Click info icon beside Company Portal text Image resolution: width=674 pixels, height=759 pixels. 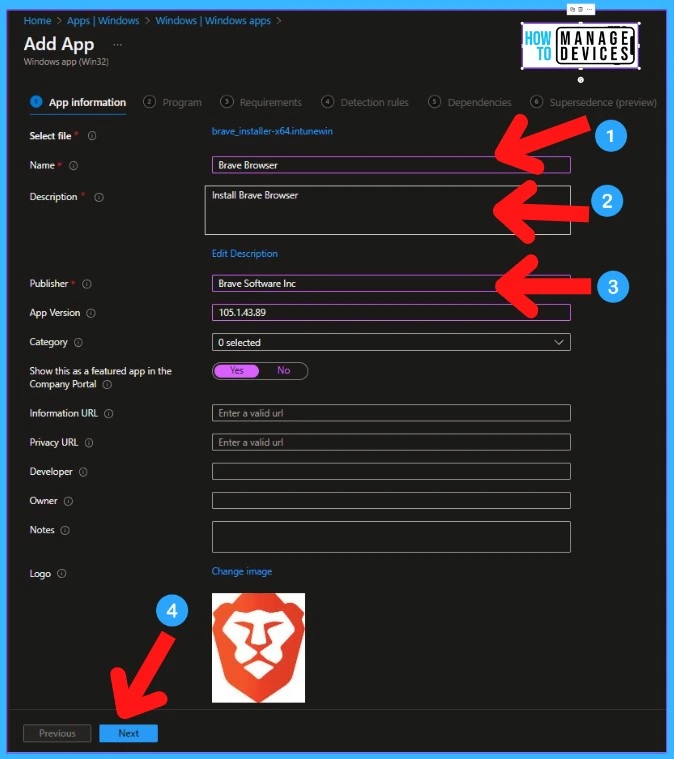tap(107, 384)
